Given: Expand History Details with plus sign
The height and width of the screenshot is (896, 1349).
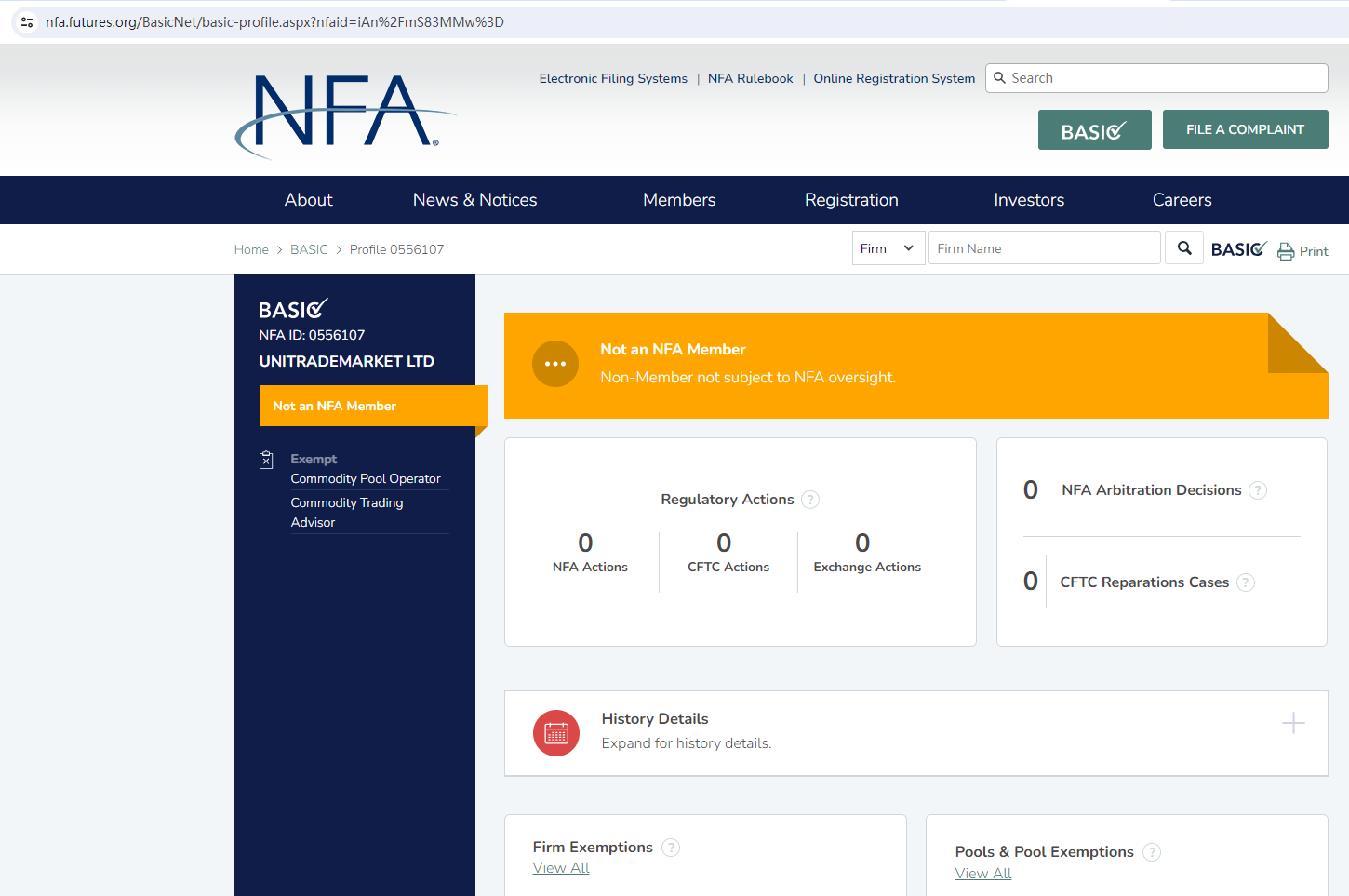Looking at the screenshot, I should [x=1293, y=723].
